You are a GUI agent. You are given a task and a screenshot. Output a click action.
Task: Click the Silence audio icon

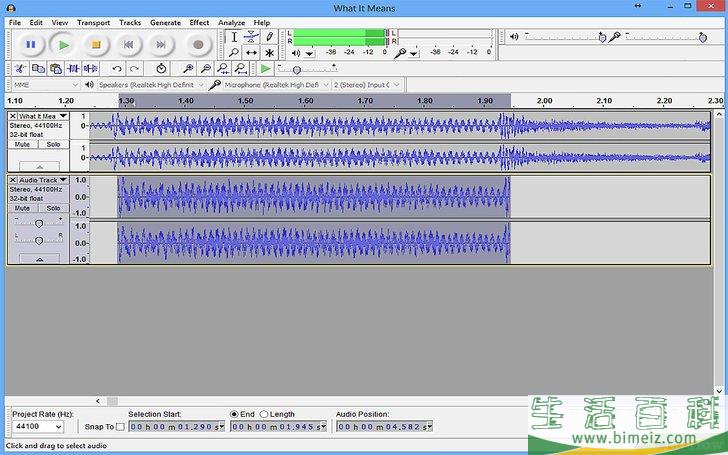pos(91,69)
